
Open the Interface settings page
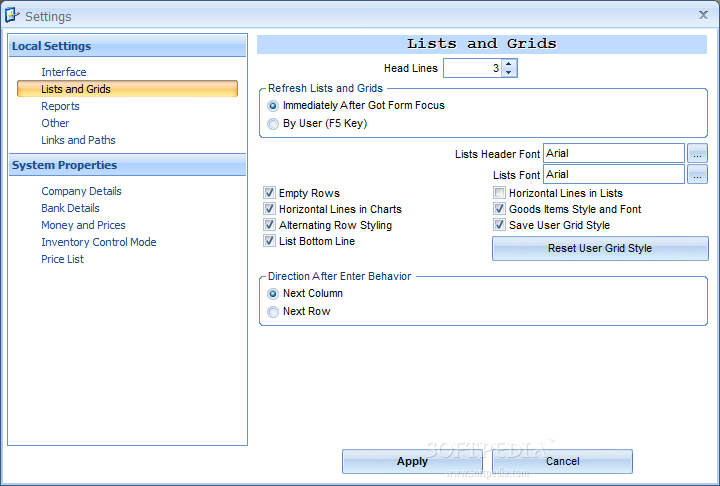point(64,72)
